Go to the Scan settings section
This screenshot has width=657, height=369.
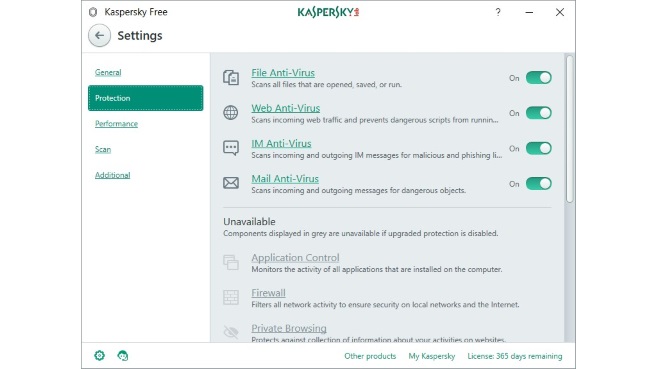(103, 150)
